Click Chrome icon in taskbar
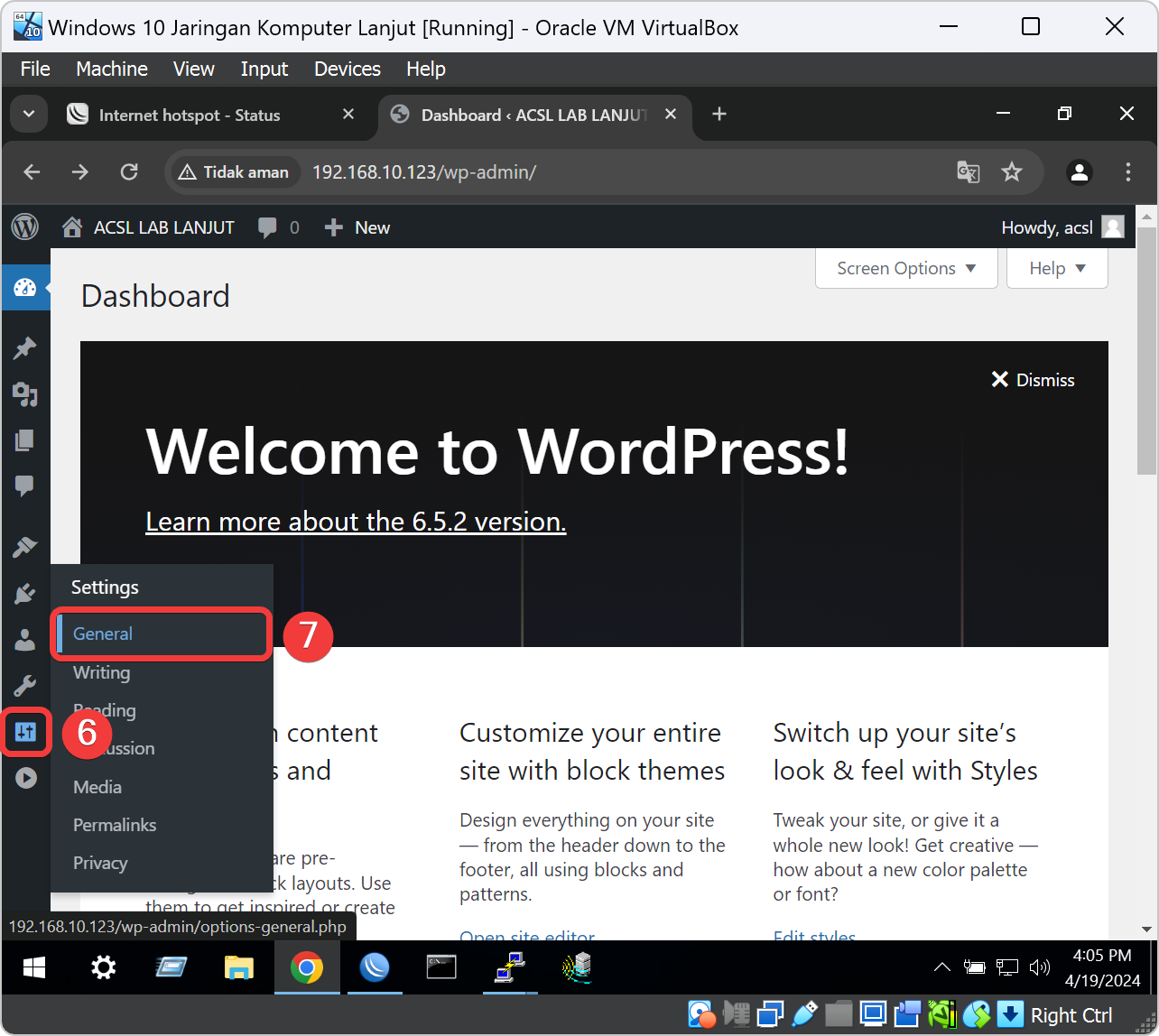Viewport: 1159px width, 1036px height. tap(307, 968)
